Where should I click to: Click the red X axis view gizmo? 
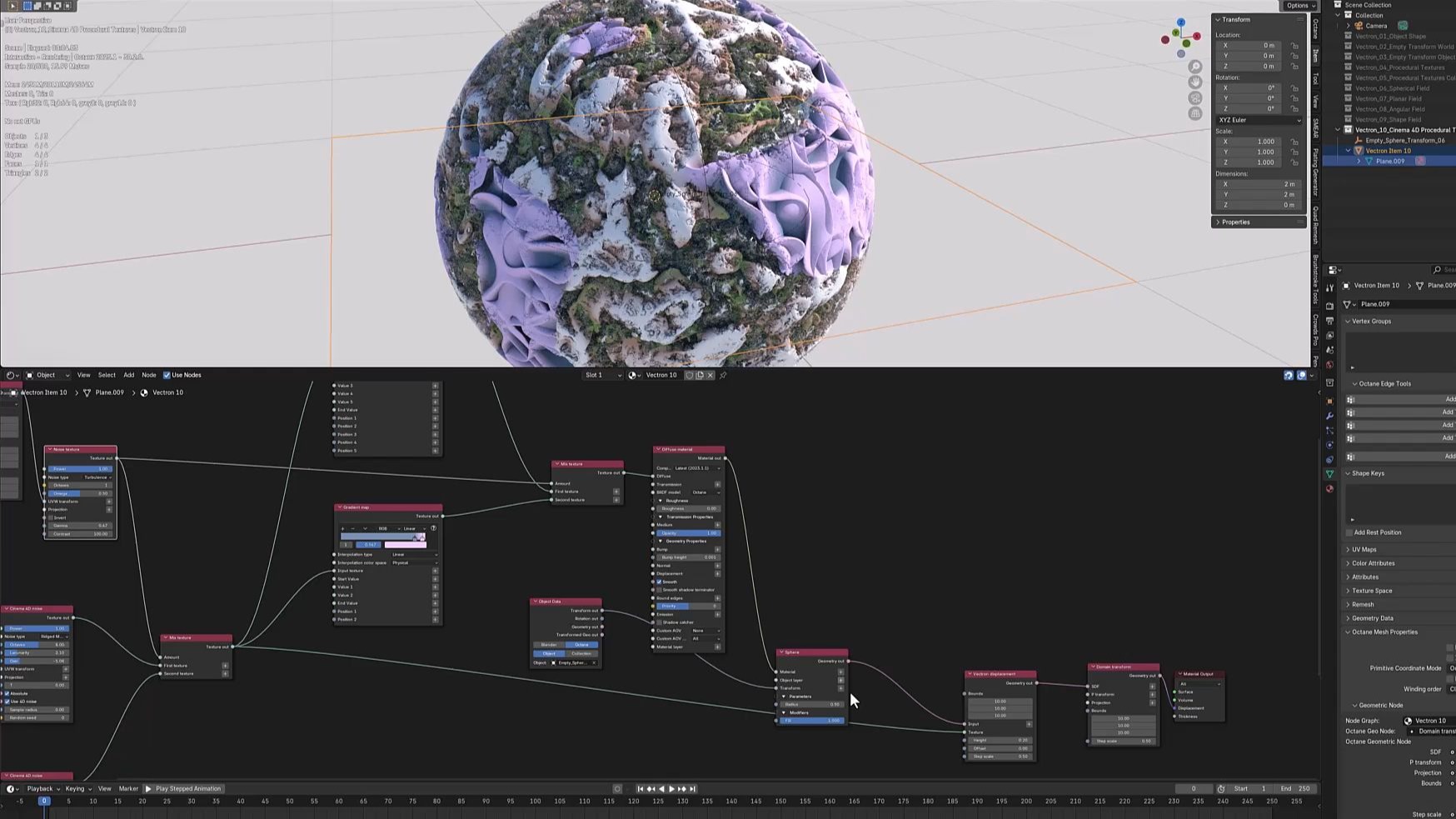click(1197, 36)
